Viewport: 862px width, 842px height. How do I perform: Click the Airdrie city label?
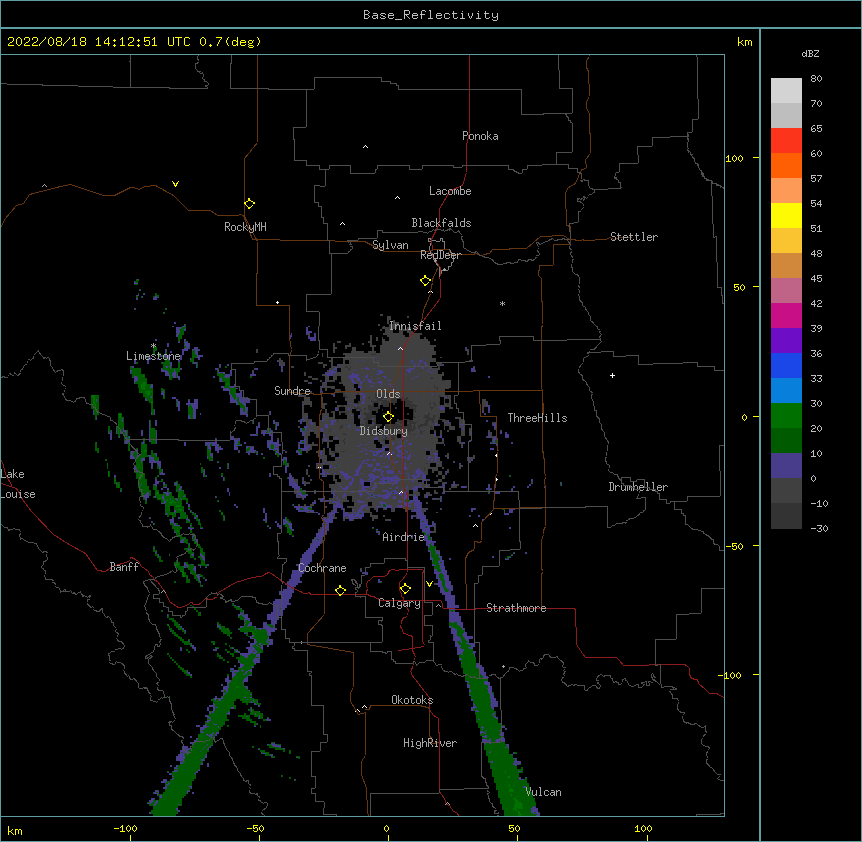(404, 537)
